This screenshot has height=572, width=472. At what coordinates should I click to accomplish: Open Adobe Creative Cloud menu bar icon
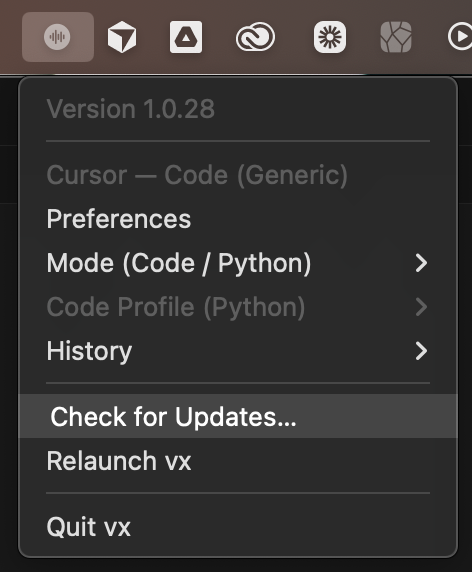[x=255, y=37]
